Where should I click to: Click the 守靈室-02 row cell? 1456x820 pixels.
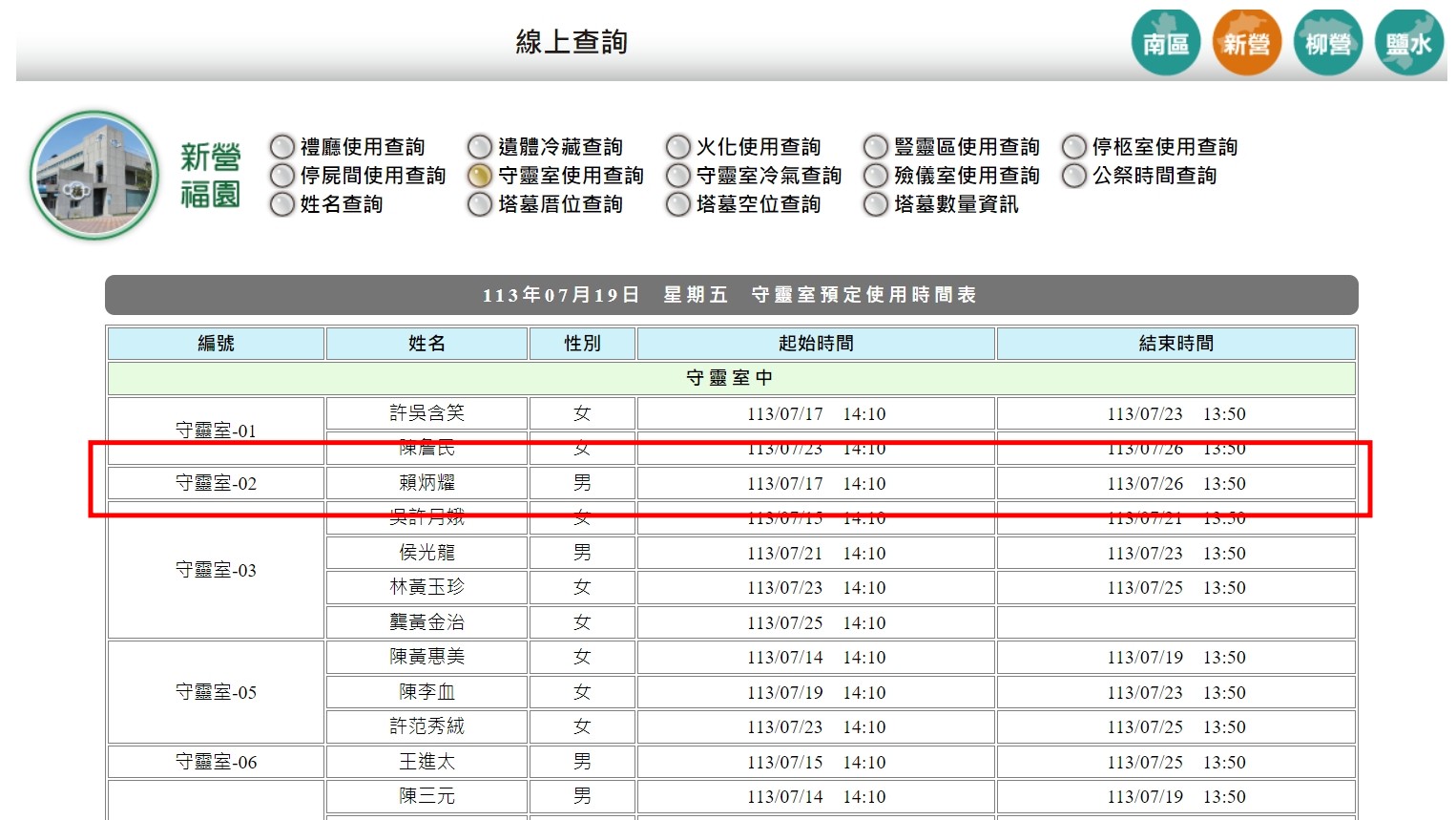[x=216, y=483]
